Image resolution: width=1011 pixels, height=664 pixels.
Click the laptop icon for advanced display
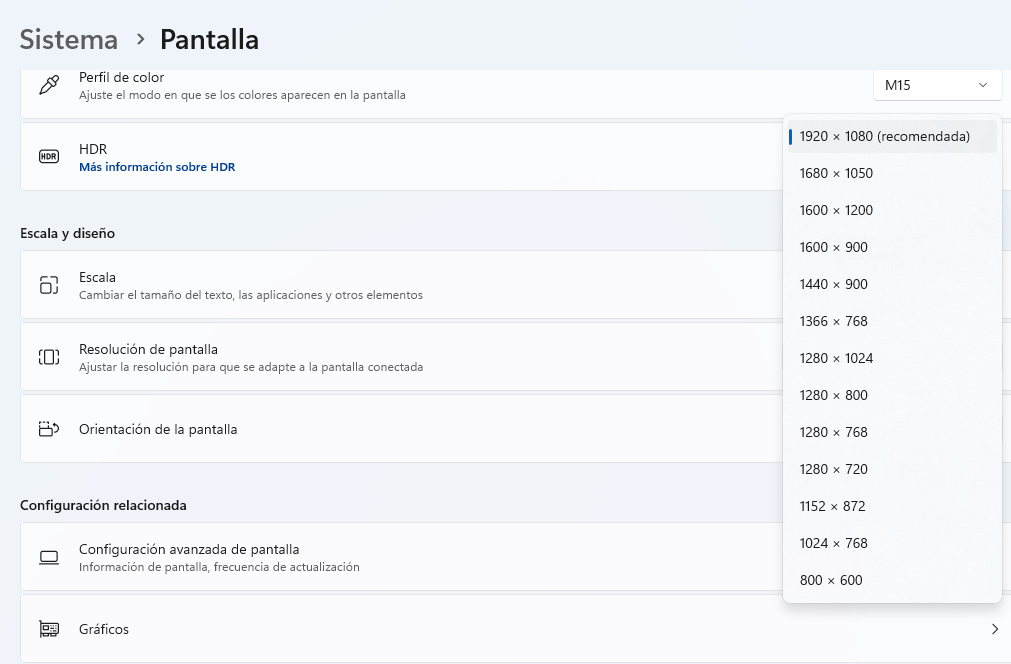(49, 558)
